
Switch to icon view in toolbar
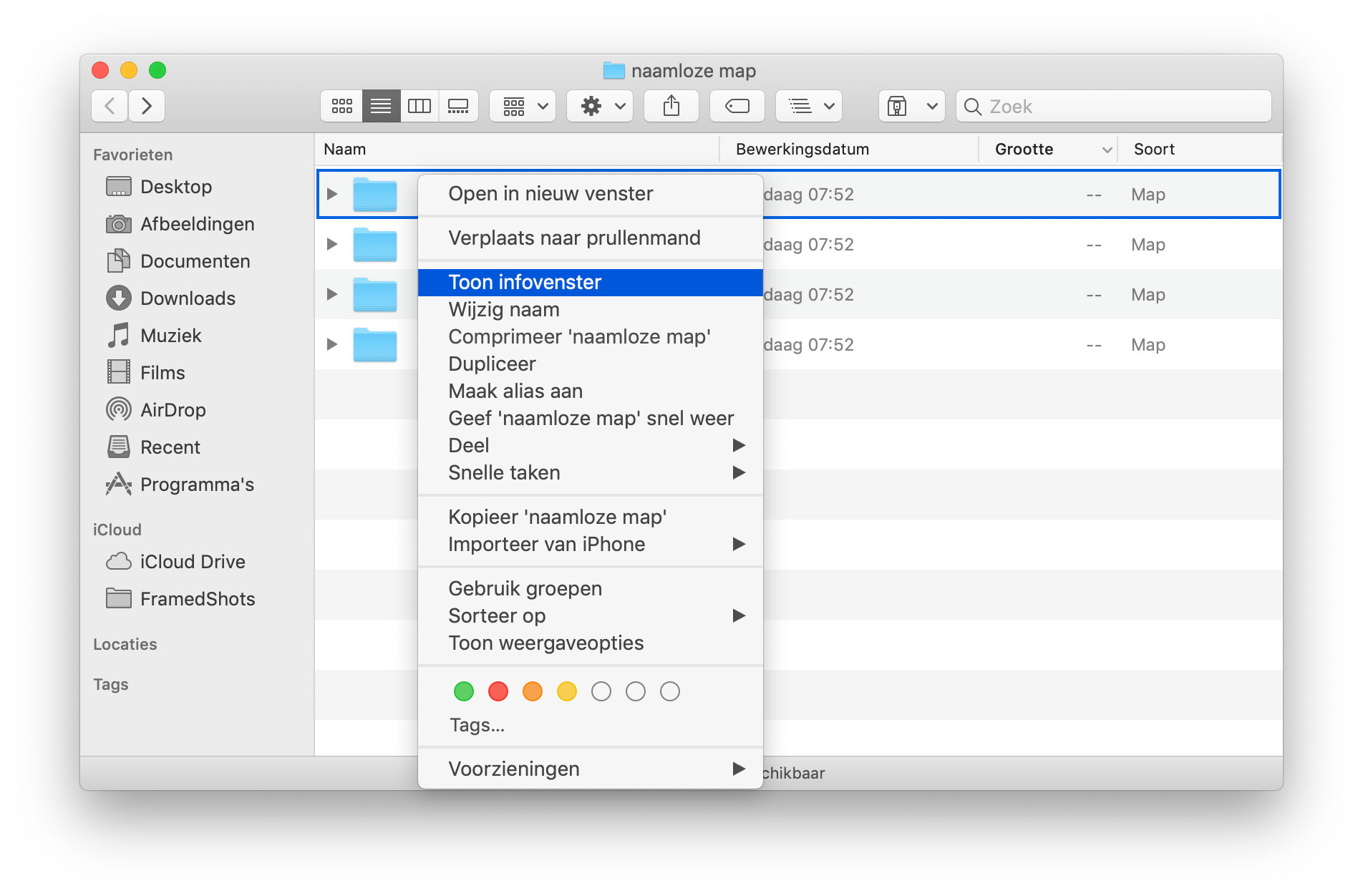[342, 106]
